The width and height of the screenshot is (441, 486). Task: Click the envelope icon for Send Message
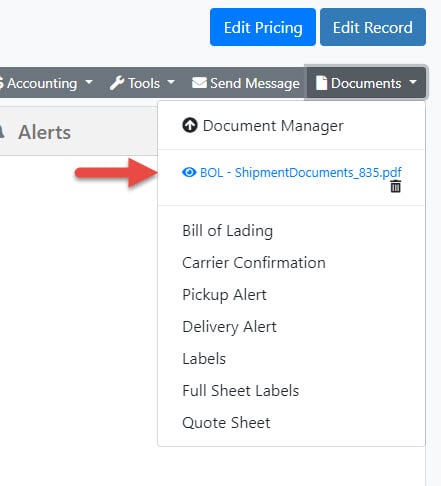(199, 83)
